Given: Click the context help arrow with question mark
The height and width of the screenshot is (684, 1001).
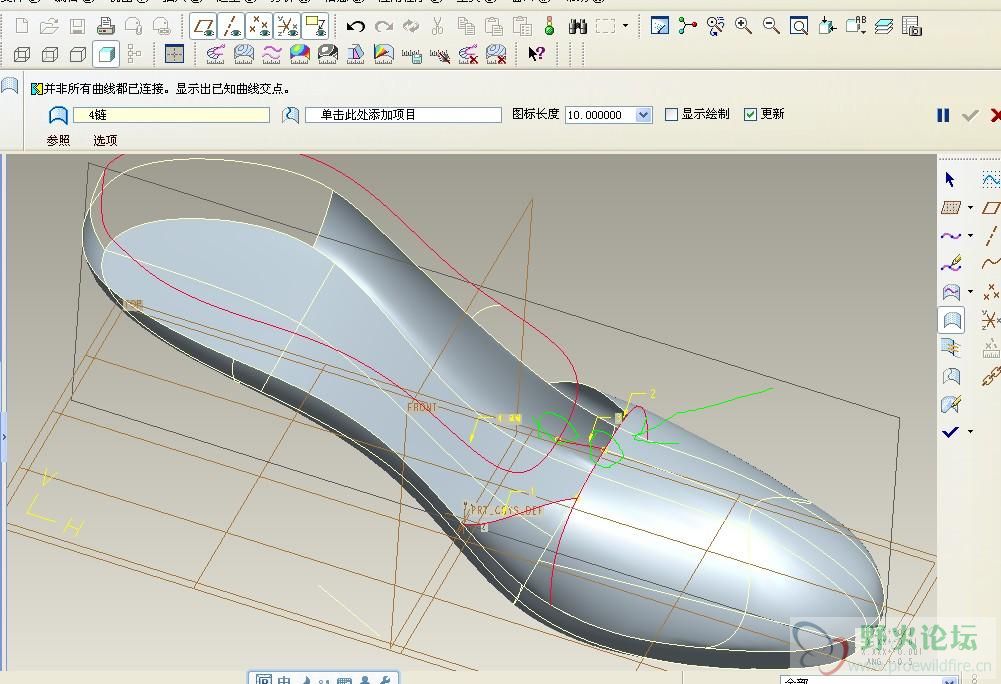Looking at the screenshot, I should pos(536,54).
